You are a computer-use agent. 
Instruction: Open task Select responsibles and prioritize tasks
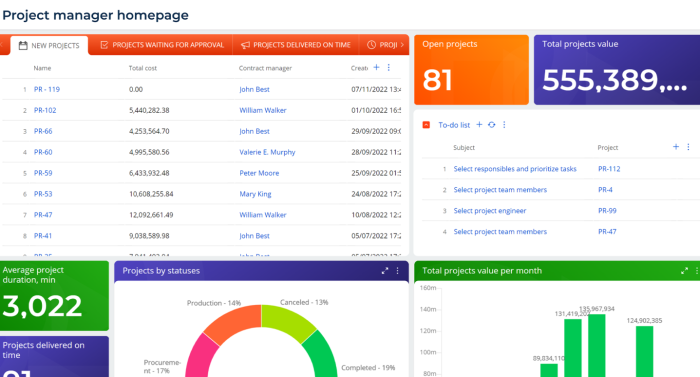point(515,169)
